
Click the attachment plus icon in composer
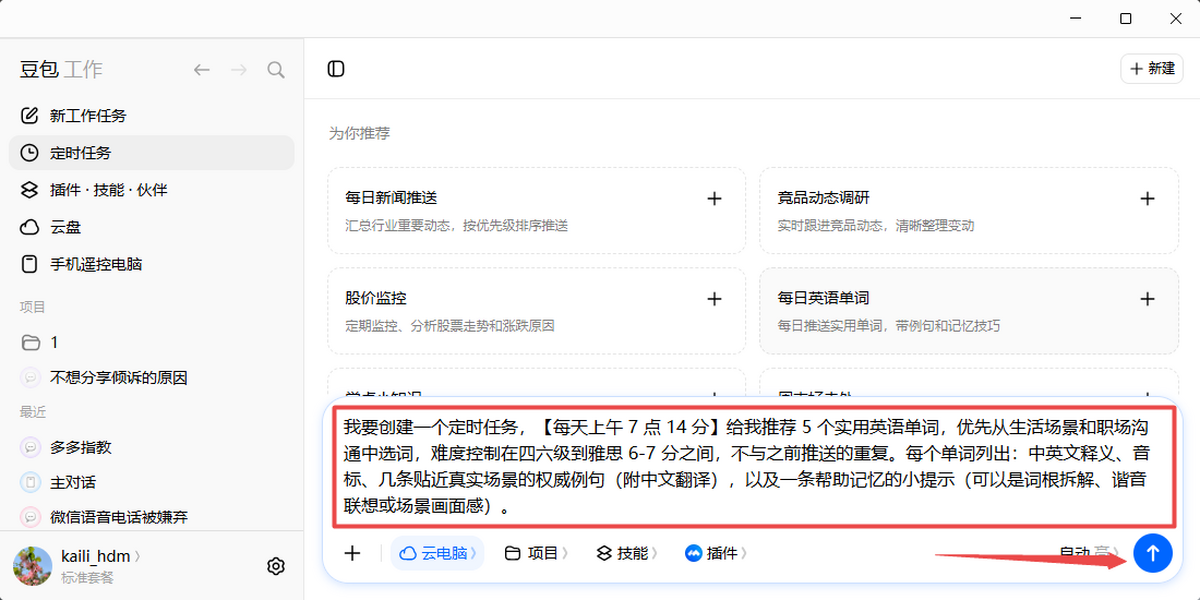point(352,553)
